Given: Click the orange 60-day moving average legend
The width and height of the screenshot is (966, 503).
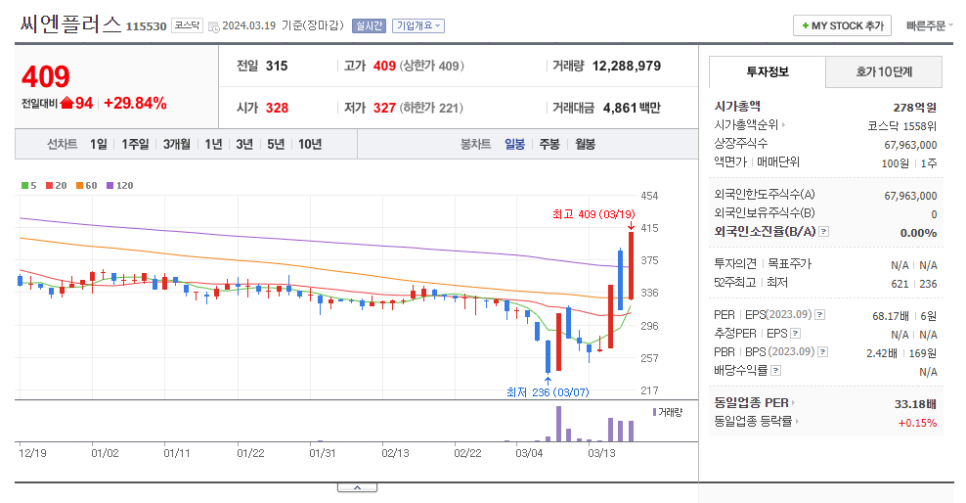Looking at the screenshot, I should click(x=87, y=186).
